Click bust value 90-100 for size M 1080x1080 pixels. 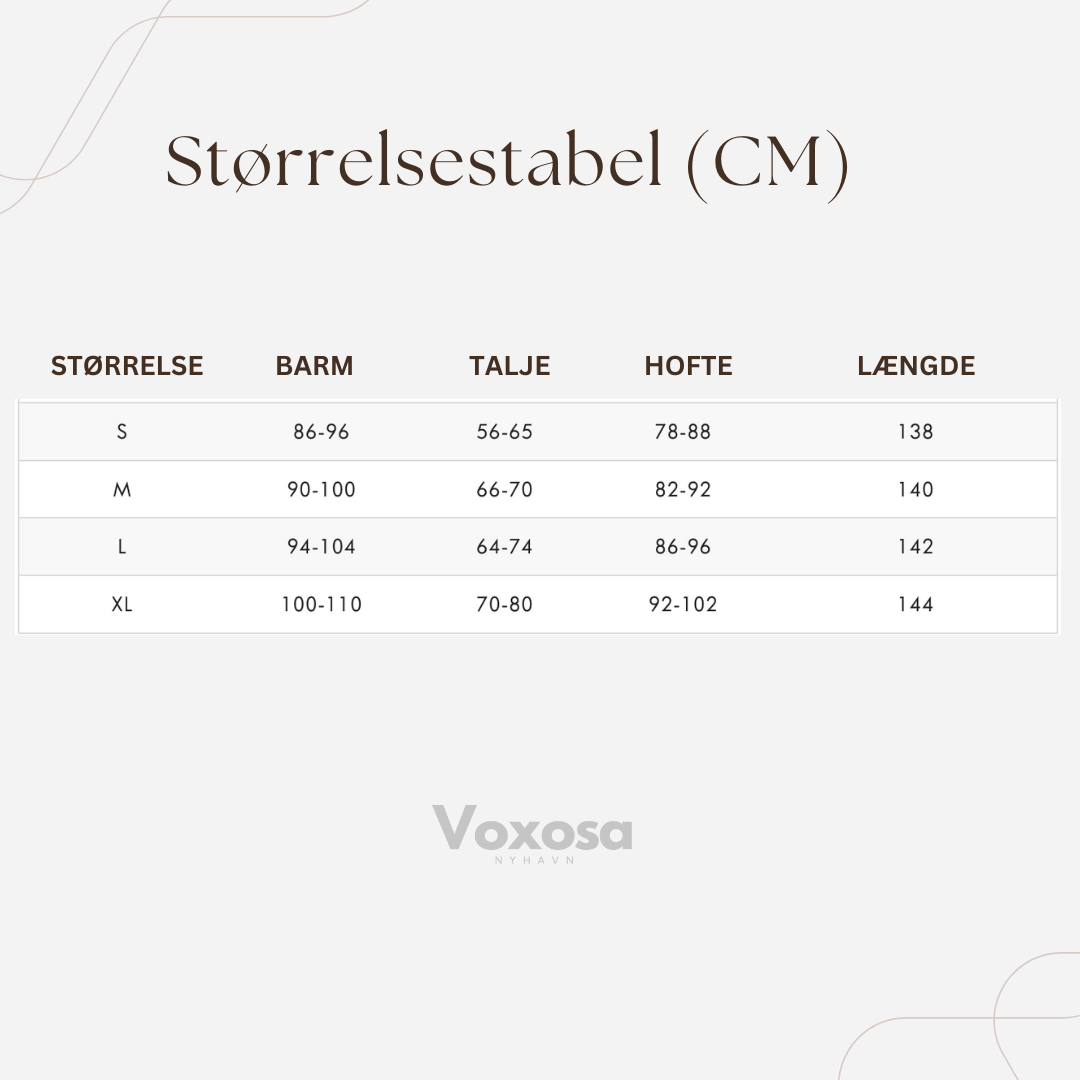point(321,490)
